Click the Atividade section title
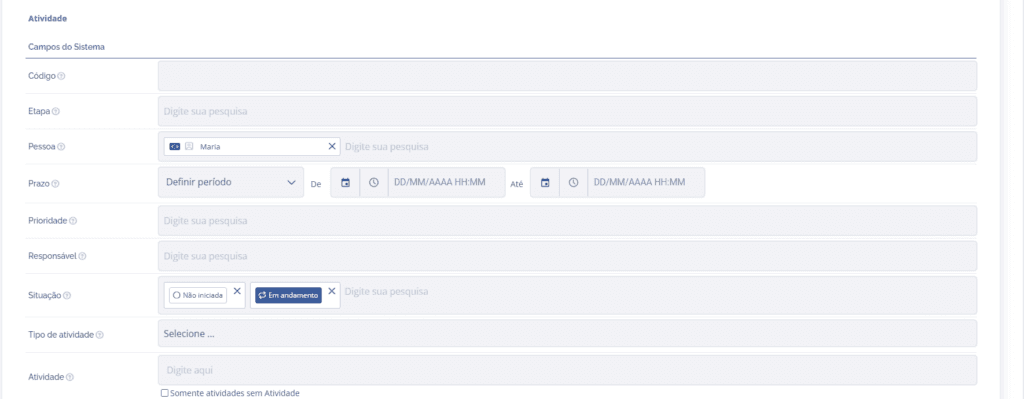 click(x=47, y=19)
